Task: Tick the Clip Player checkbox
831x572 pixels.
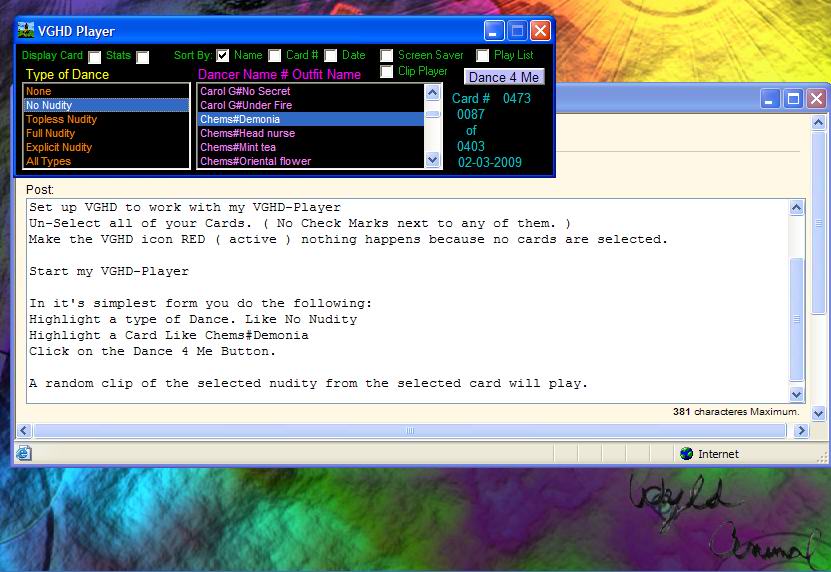Action: [x=387, y=72]
